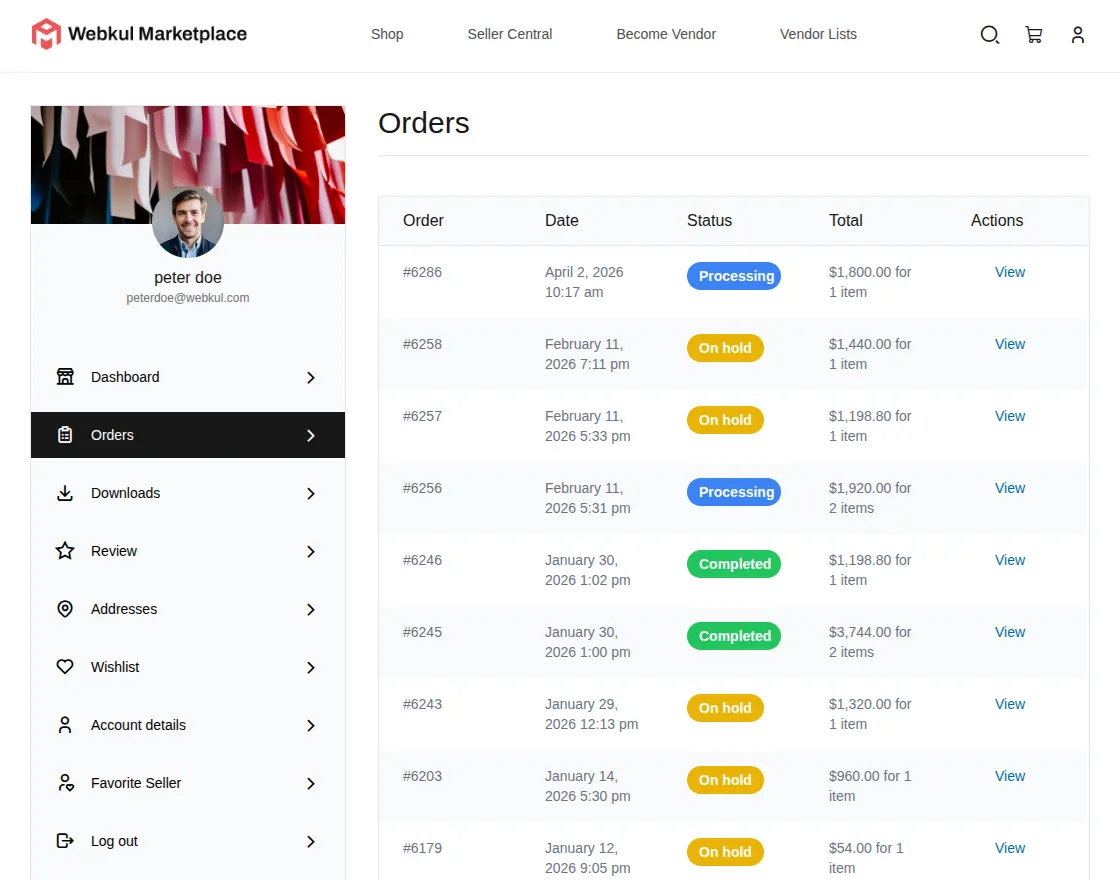This screenshot has height=880, width=1120.
Task: View order #6286
Action: (1009, 272)
